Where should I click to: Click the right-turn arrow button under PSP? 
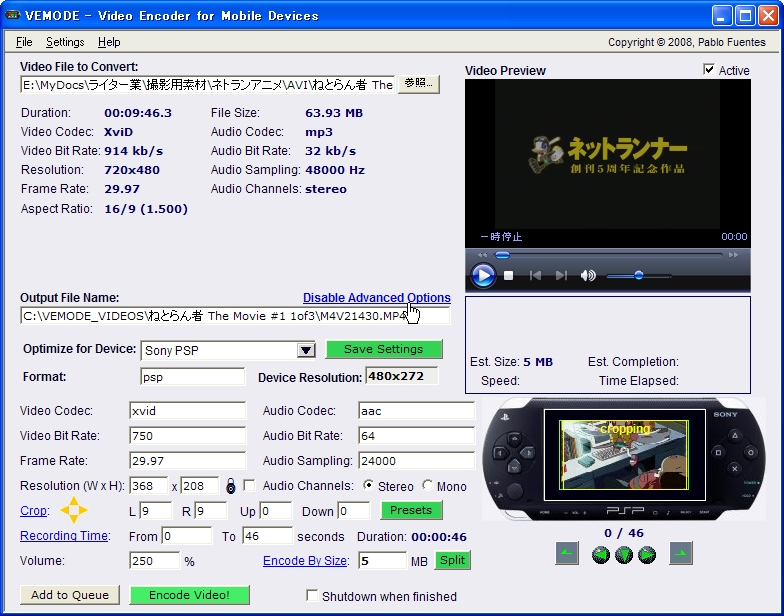[x=681, y=553]
